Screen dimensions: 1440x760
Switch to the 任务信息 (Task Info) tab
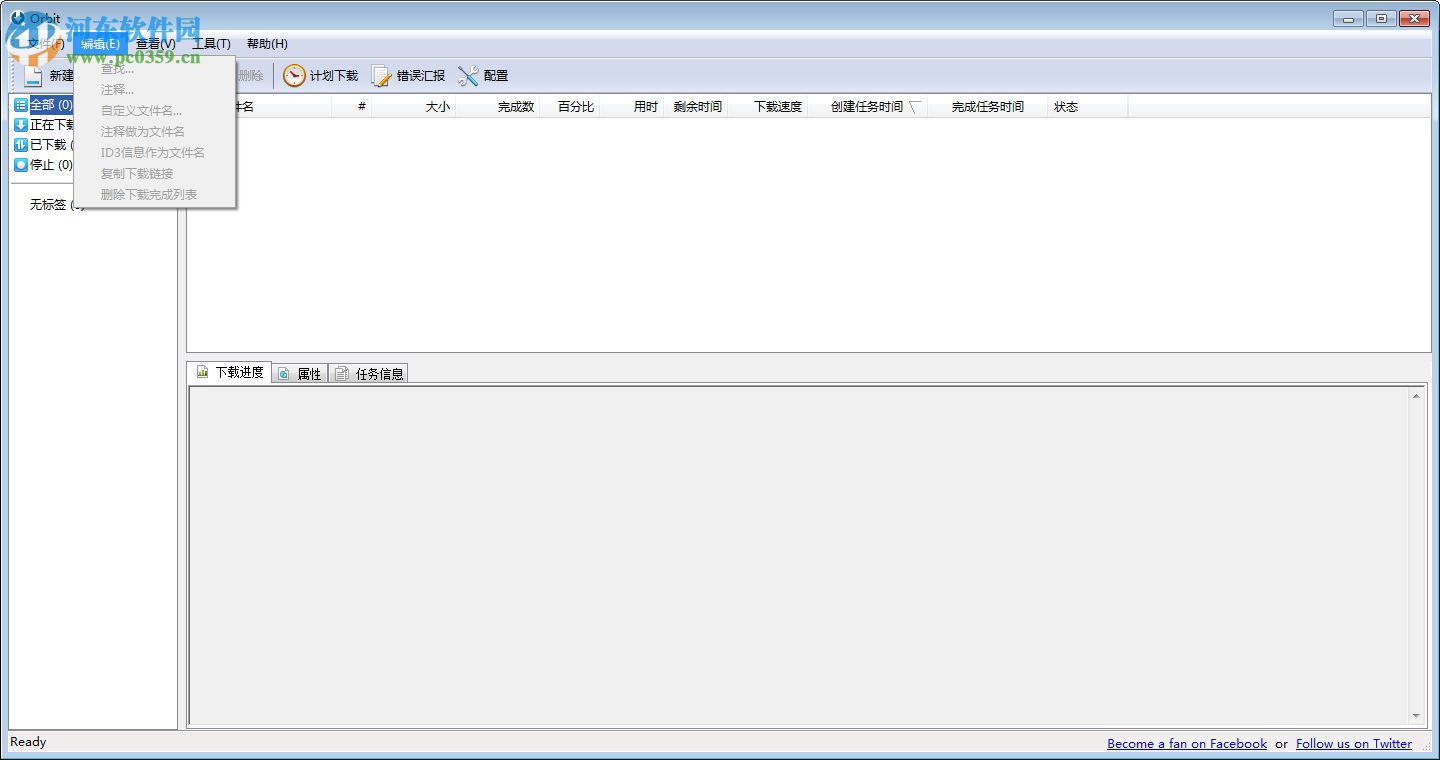pos(369,372)
